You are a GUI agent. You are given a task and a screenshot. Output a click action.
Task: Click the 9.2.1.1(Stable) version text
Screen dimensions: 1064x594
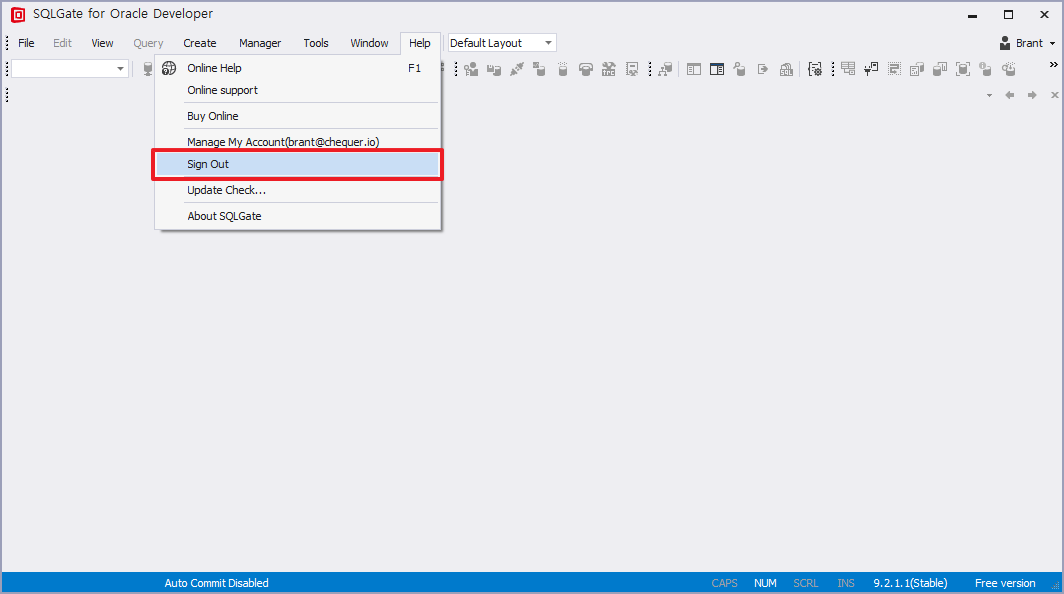tap(910, 583)
